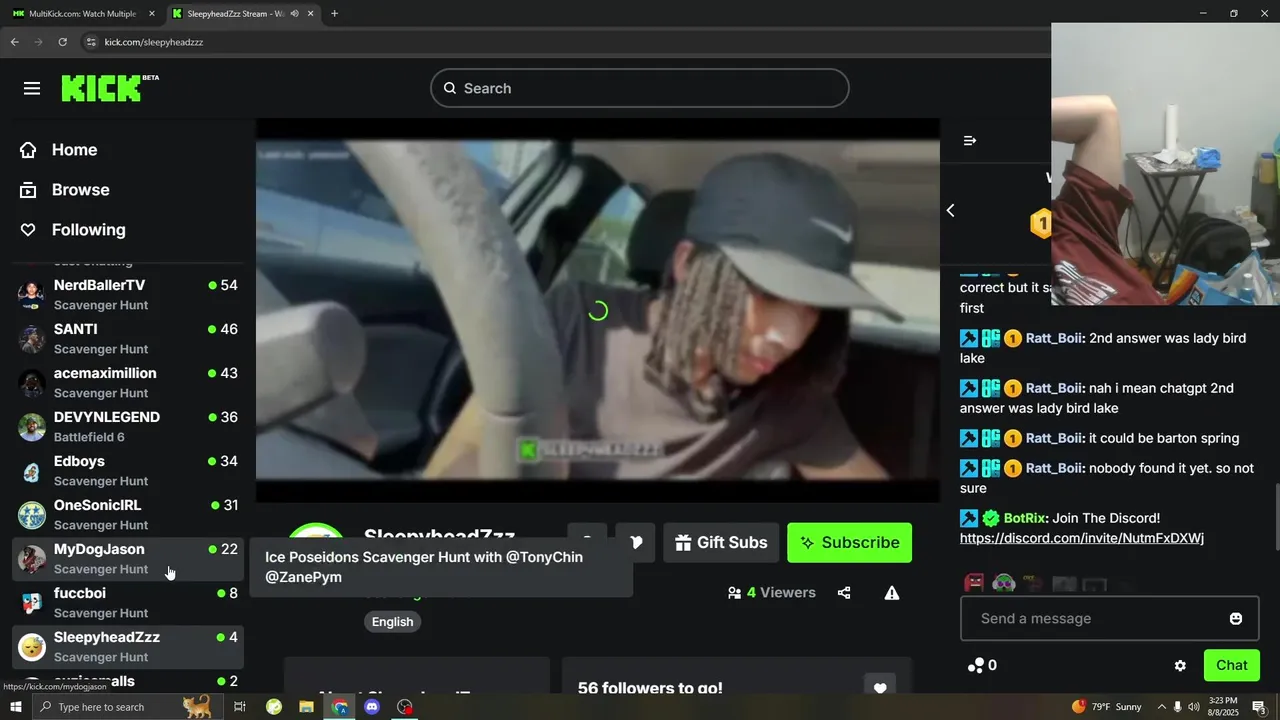This screenshot has width=1280, height=720.
Task: Open volume control in tray
Action: coord(1194,707)
